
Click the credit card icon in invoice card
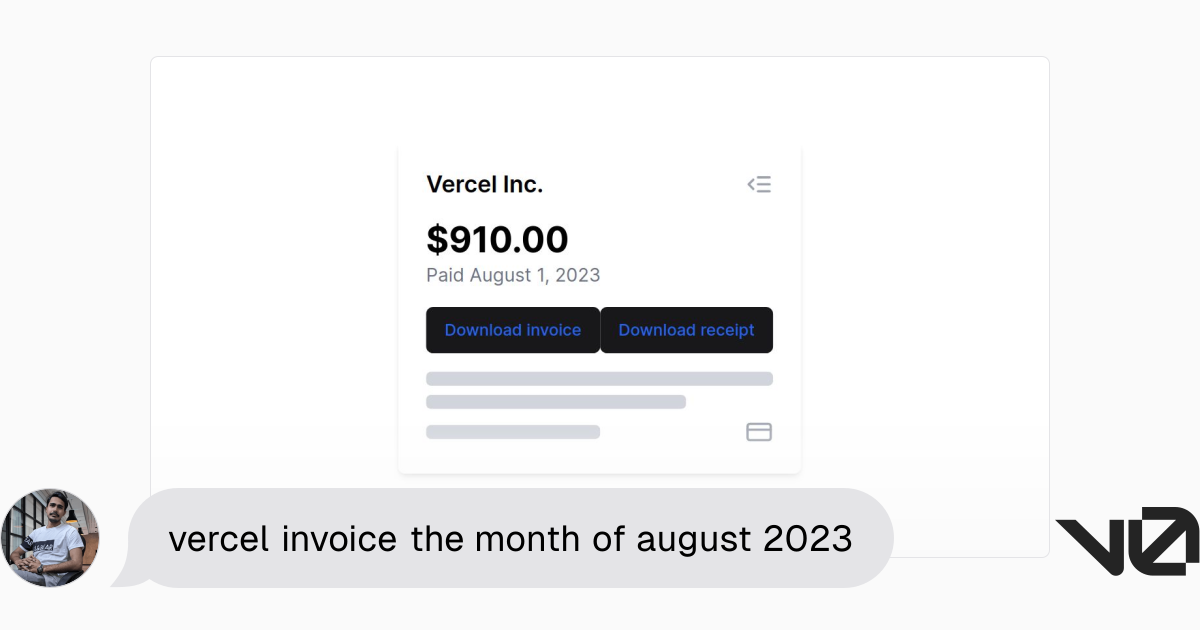[759, 432]
